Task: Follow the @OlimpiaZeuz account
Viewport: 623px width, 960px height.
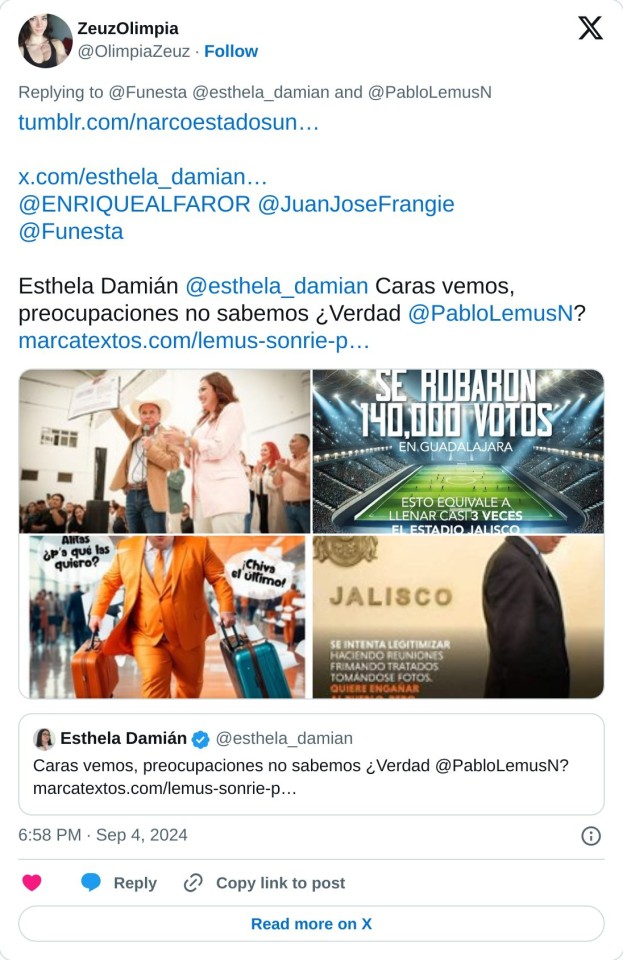Action: click(231, 51)
